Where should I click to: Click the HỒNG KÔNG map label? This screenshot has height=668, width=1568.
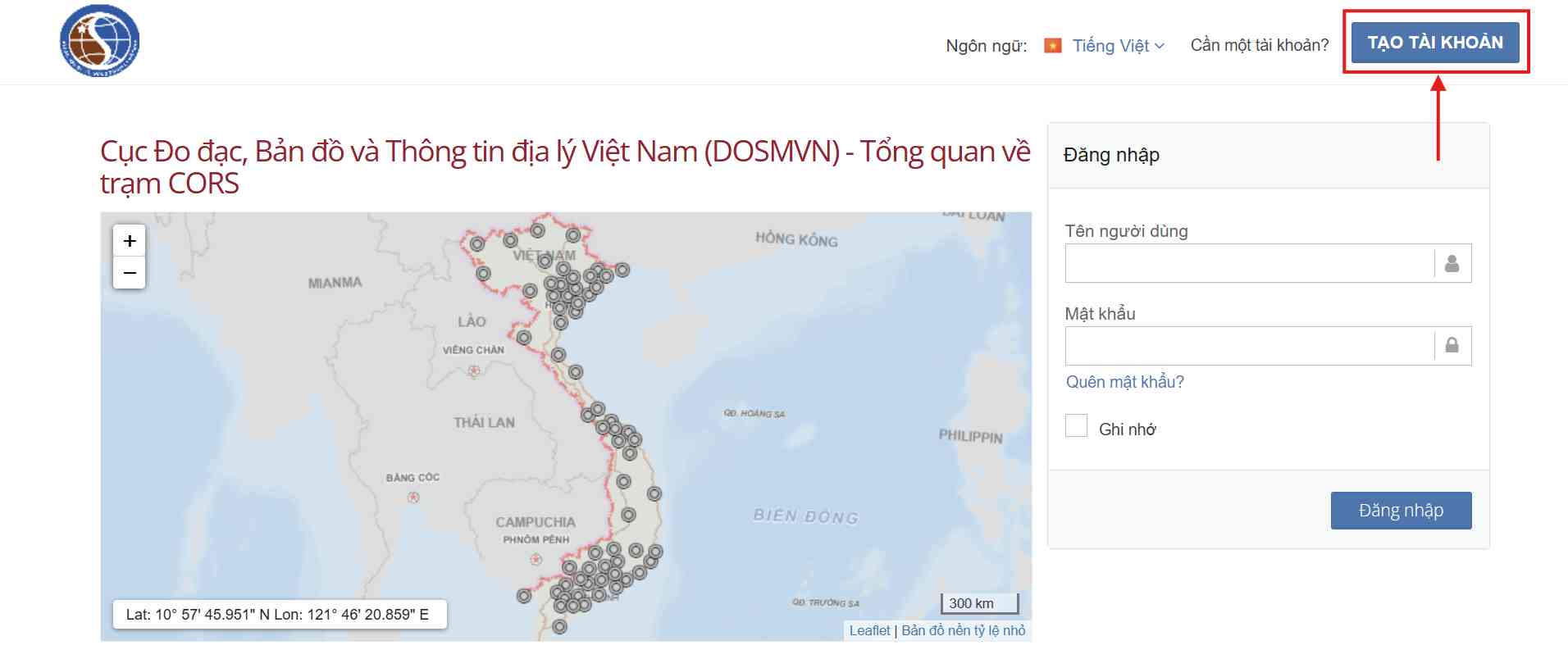pyautogui.click(x=796, y=239)
